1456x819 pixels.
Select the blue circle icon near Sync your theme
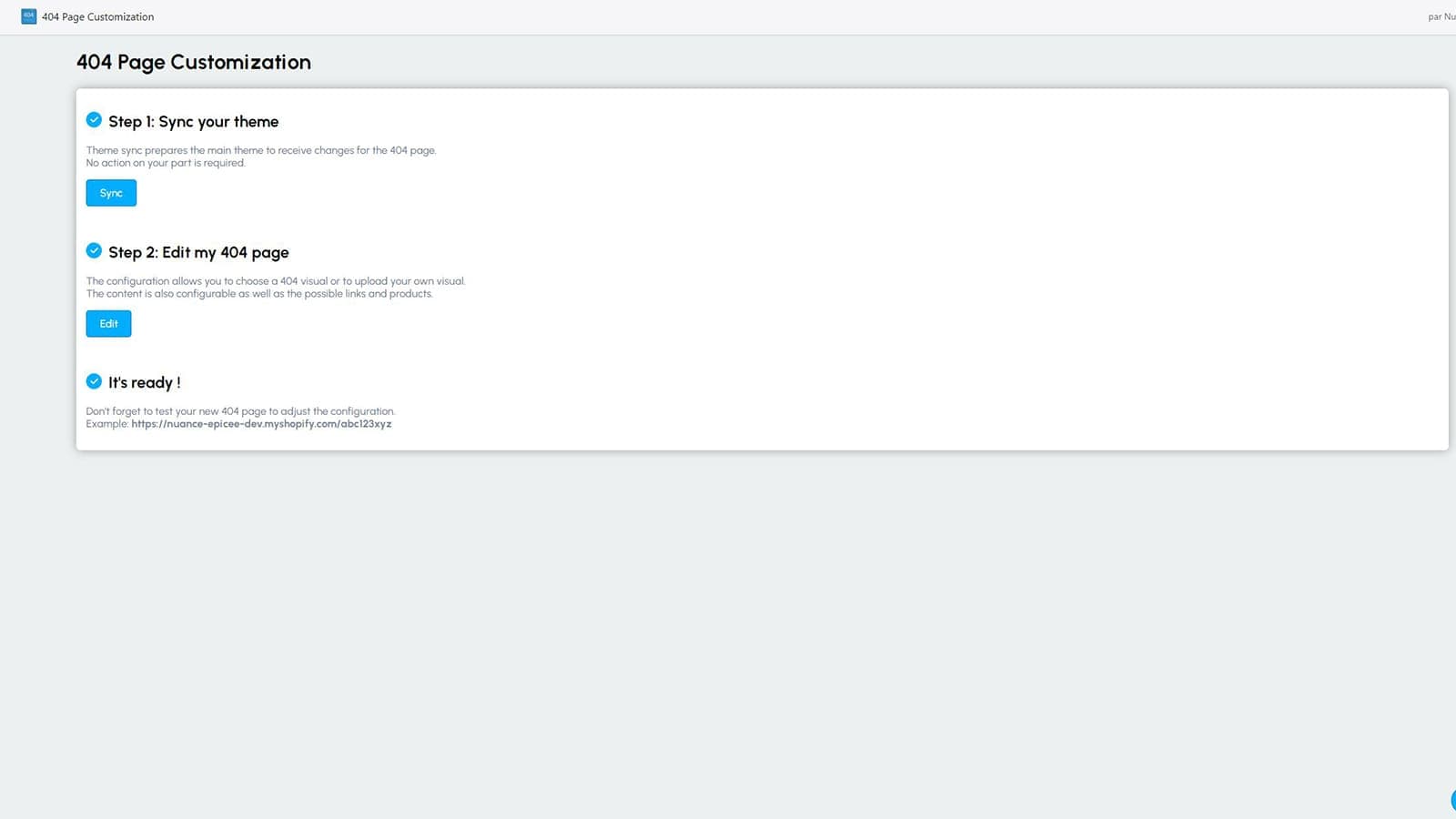94,119
